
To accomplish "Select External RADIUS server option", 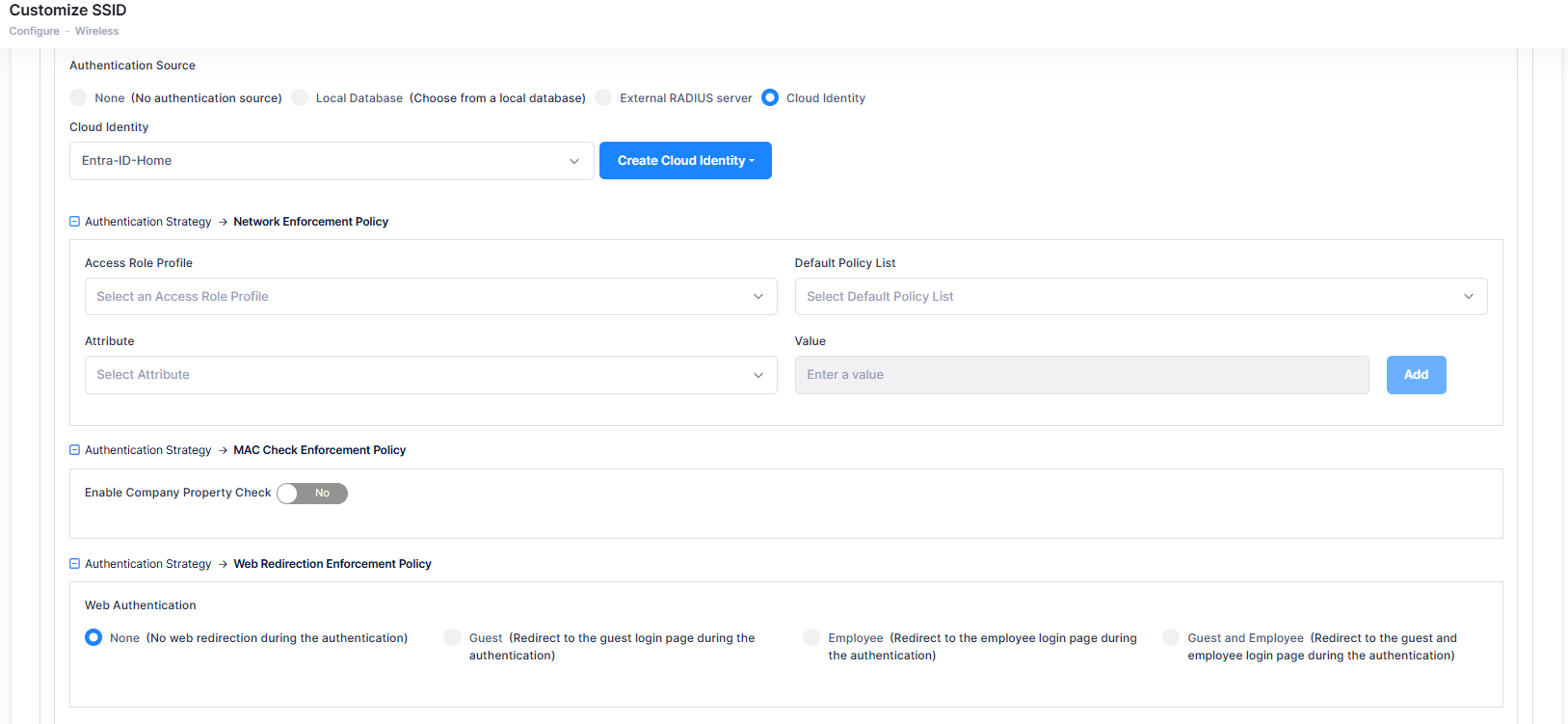I will tap(604, 98).
